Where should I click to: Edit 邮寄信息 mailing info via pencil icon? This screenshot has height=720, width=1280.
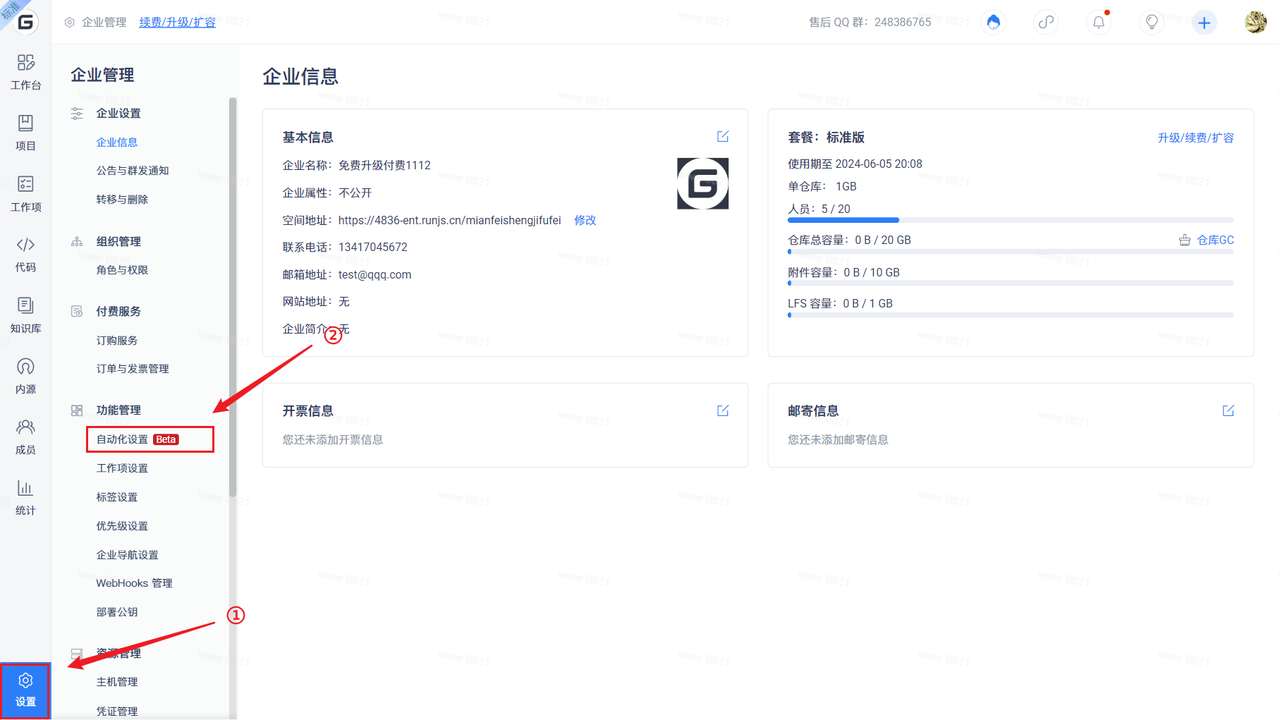pos(1228,410)
